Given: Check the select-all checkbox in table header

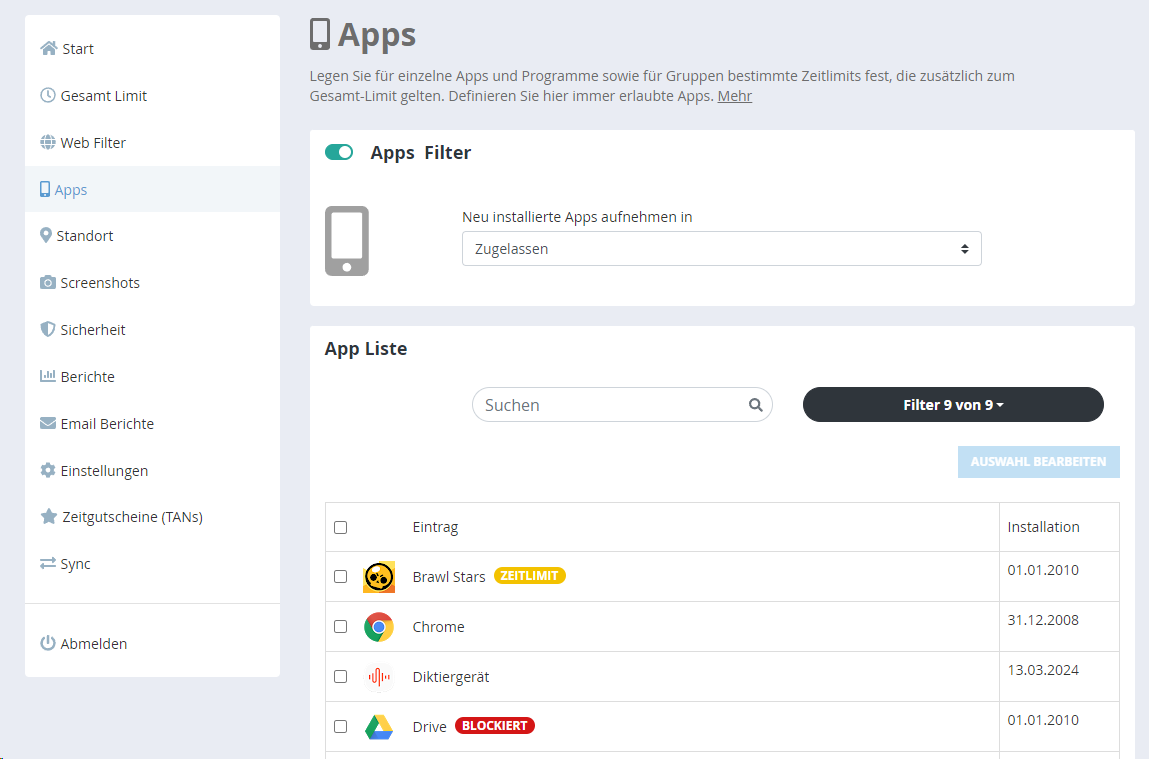Looking at the screenshot, I should (x=340, y=527).
